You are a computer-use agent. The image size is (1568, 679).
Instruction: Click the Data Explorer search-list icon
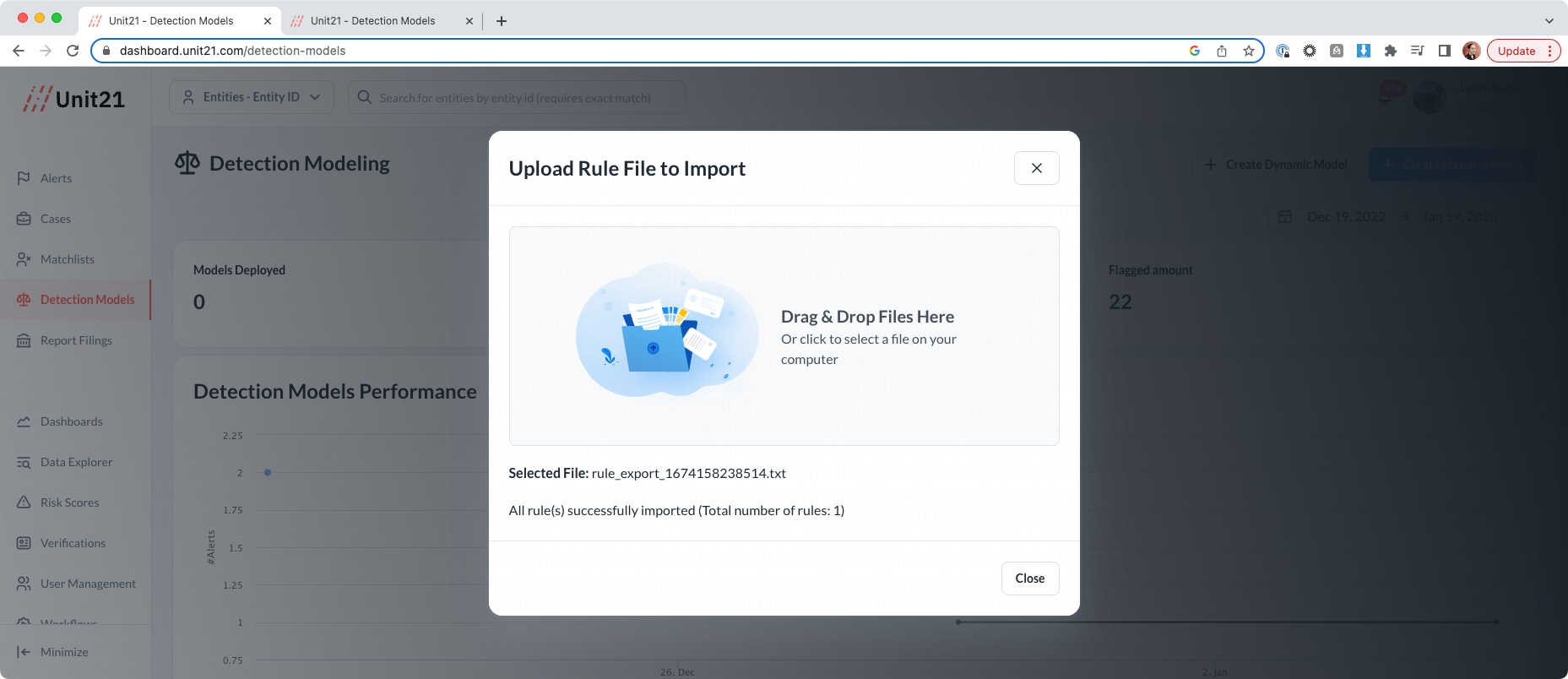[x=24, y=462]
